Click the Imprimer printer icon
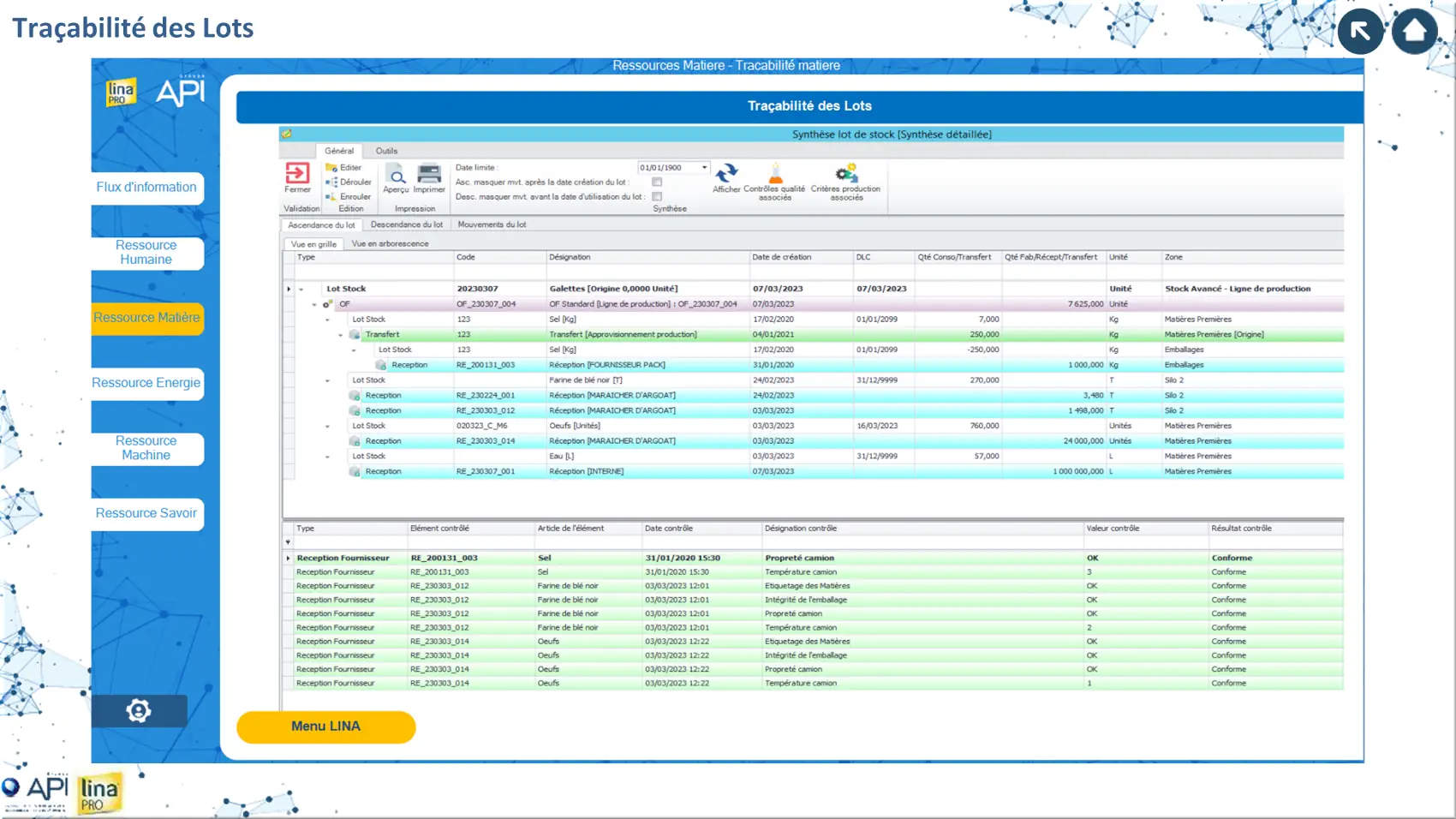The width and height of the screenshot is (1456, 819). pyautogui.click(x=429, y=175)
